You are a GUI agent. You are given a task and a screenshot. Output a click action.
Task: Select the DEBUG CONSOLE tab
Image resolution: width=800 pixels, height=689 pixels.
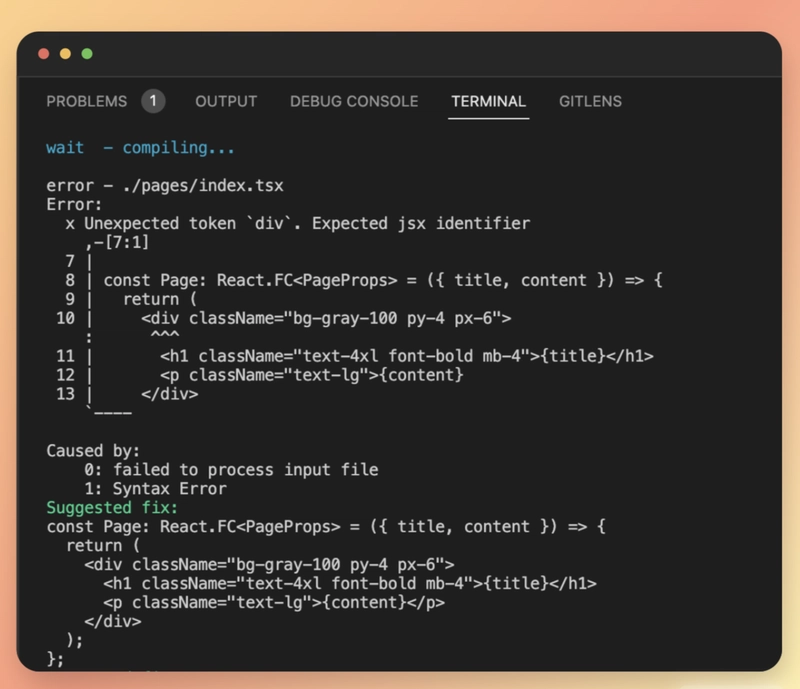(354, 101)
